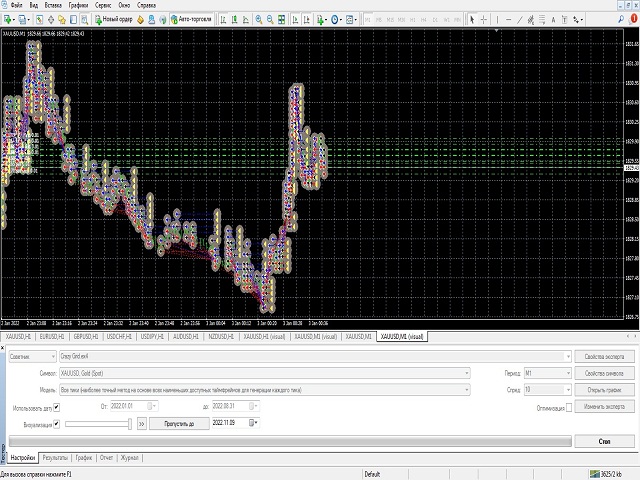Click the search magnifier icon
Screen dimensions: 640x480
click(x=621, y=19)
